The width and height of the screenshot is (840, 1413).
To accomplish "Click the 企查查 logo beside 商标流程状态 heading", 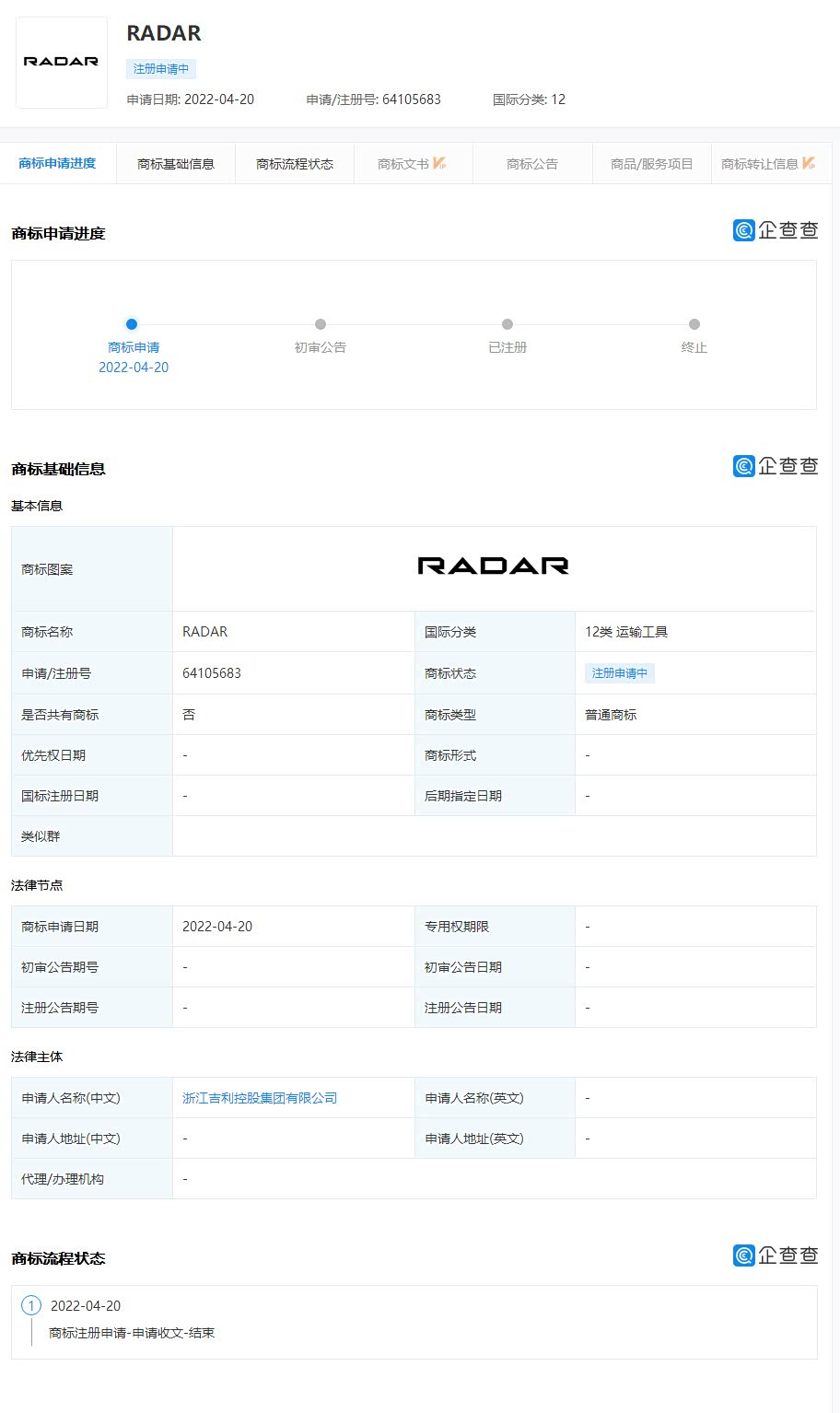I will coord(776,1255).
